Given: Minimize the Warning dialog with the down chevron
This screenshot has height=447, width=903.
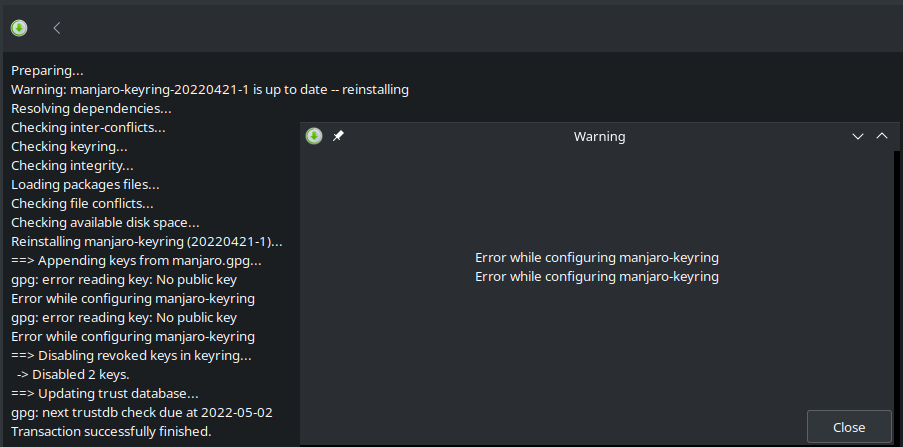Looking at the screenshot, I should pyautogui.click(x=858, y=137).
